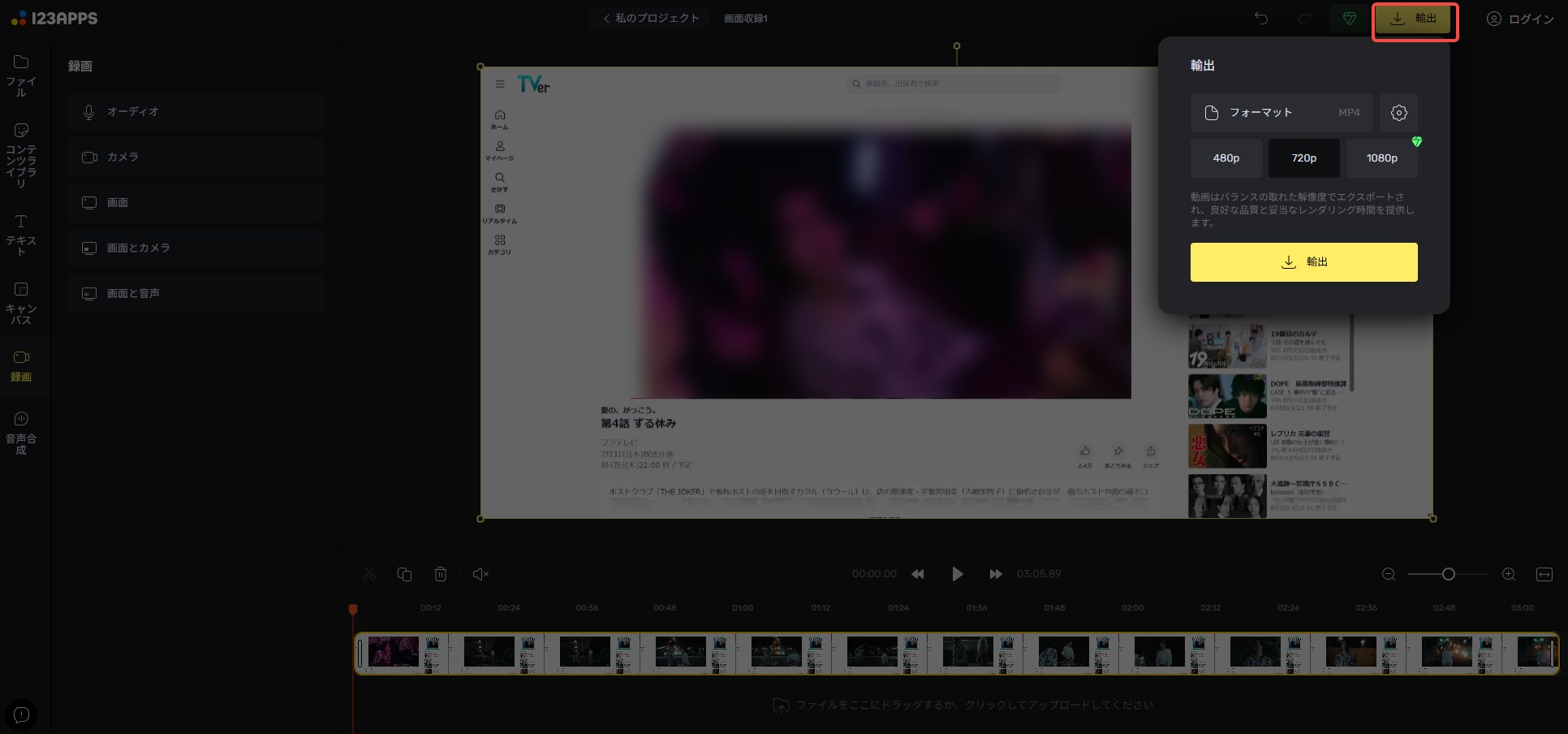Open the ファイル sidebar panel
This screenshot has width=1568, height=734.
click(21, 76)
